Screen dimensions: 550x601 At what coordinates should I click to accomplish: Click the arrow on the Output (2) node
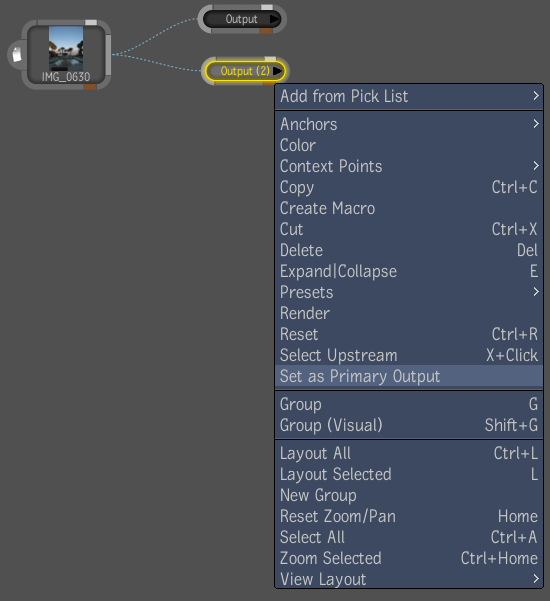click(x=277, y=71)
